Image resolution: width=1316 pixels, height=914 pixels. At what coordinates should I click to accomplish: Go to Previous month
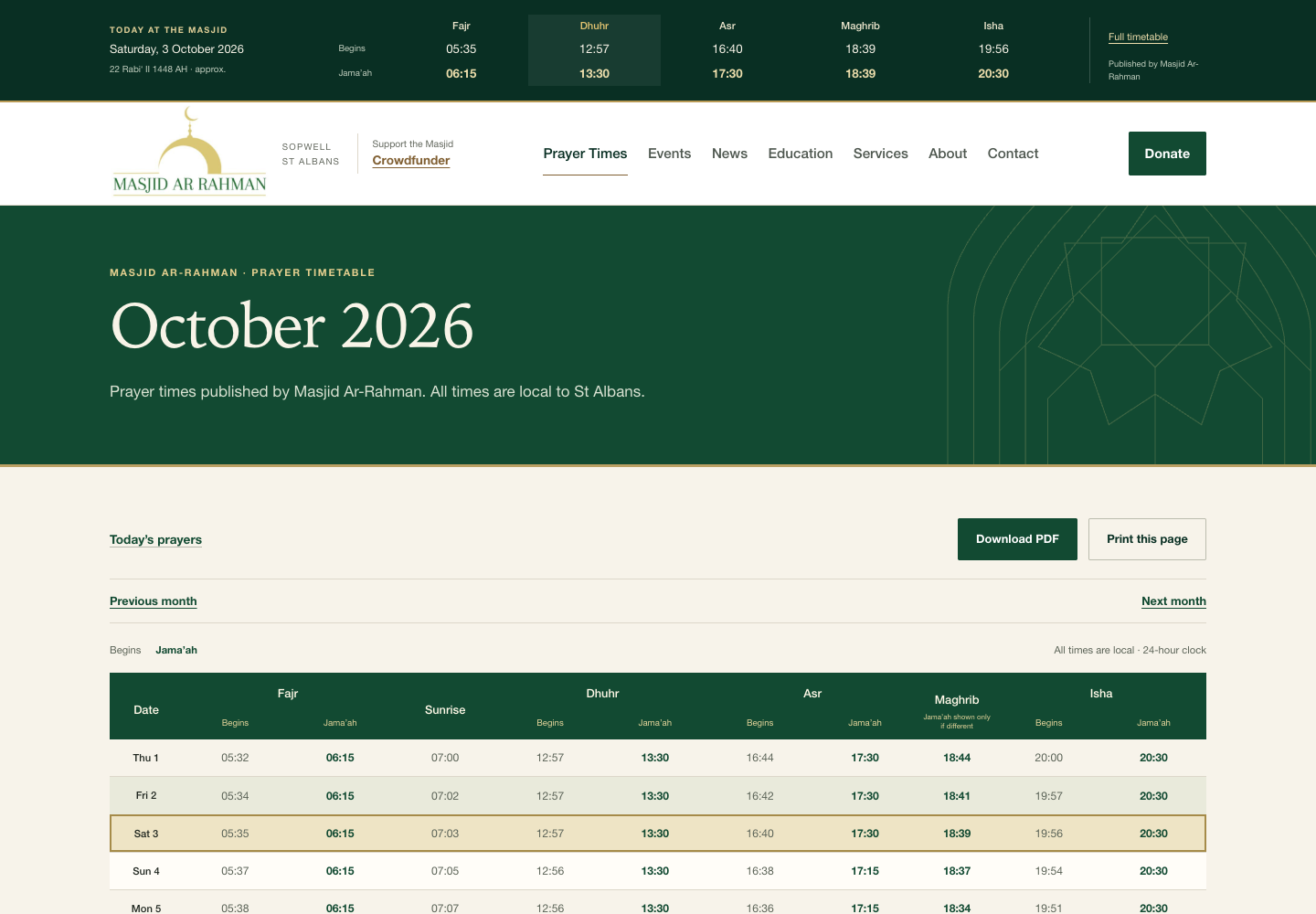click(x=154, y=601)
